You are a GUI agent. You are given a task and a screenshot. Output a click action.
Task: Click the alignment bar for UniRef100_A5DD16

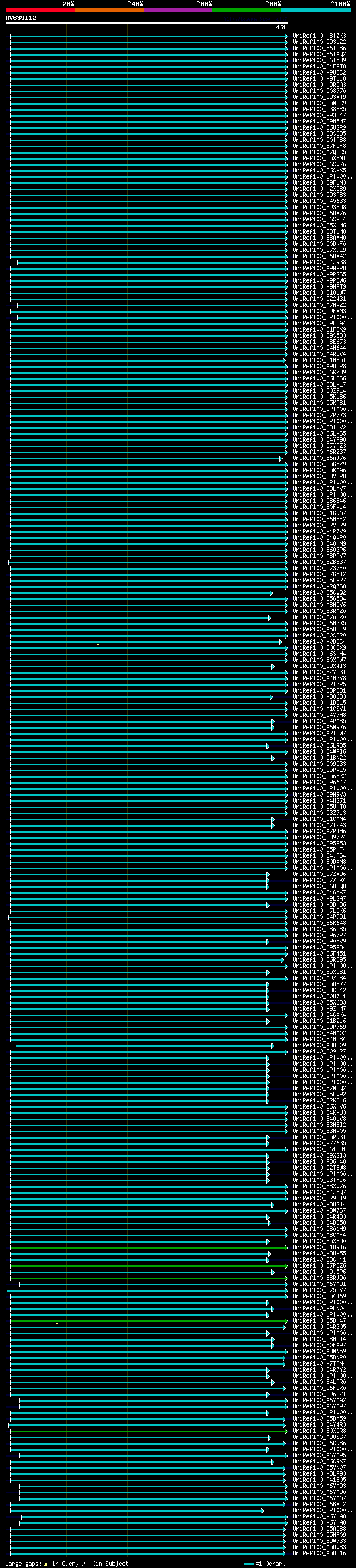pyautogui.click(x=147, y=1553)
